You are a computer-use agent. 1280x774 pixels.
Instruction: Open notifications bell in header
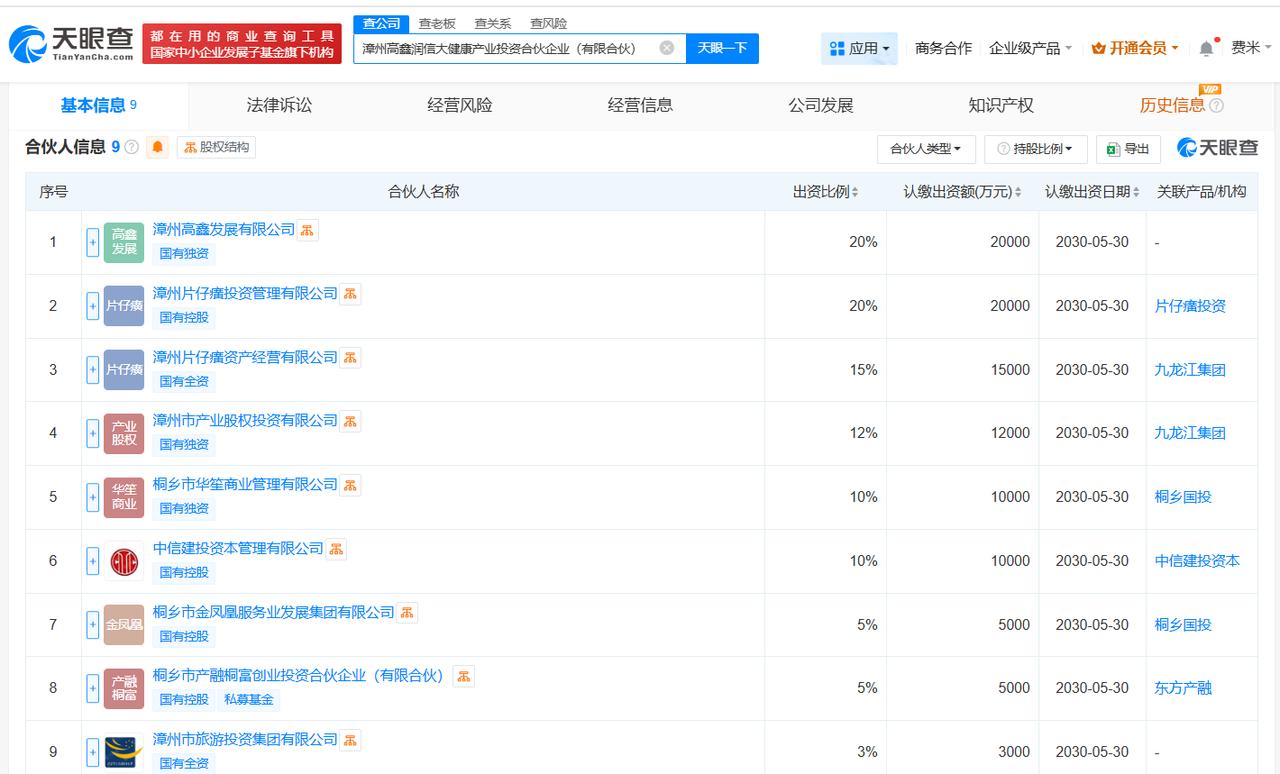coord(1206,48)
